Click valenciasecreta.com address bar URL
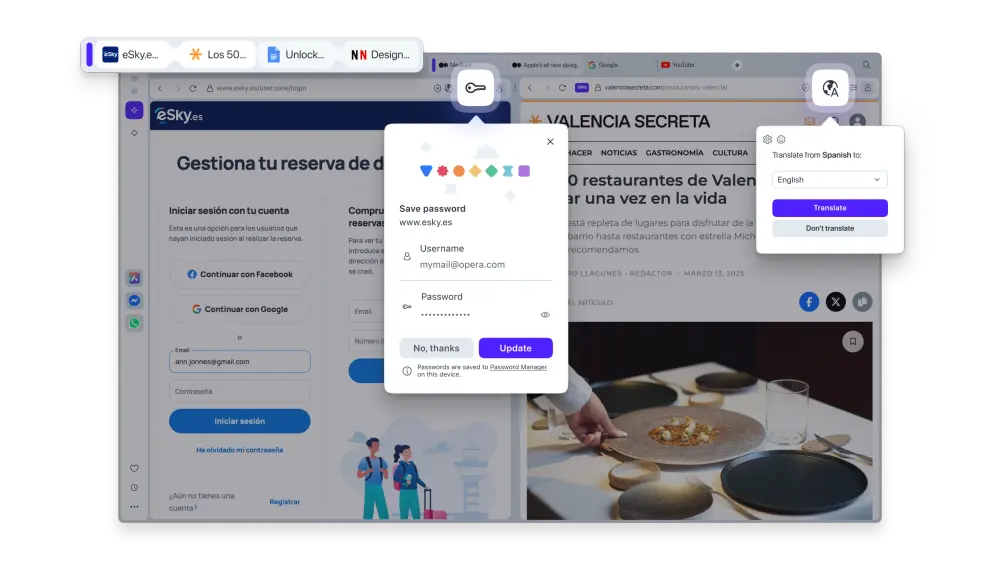 click(x=666, y=87)
